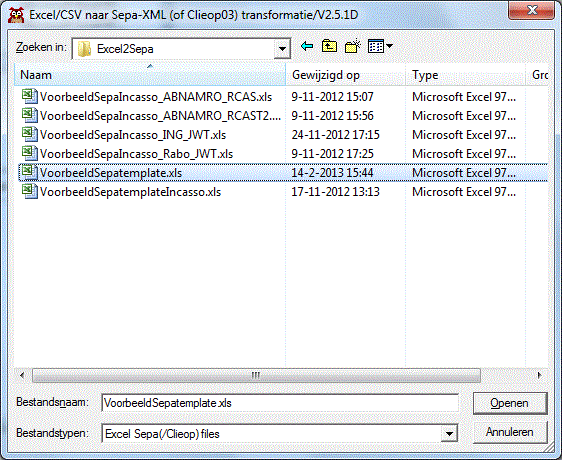Click the owl application icon in title bar

pos(16,15)
